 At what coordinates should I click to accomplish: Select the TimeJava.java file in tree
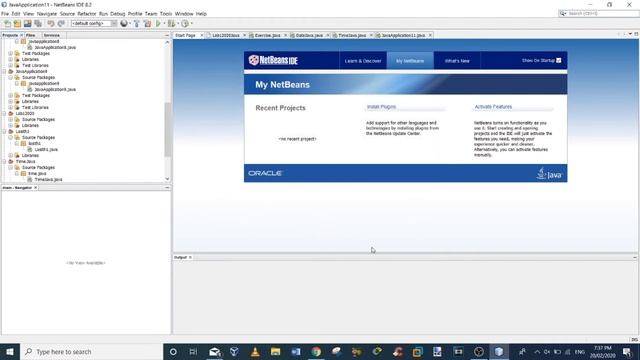click(x=48, y=180)
